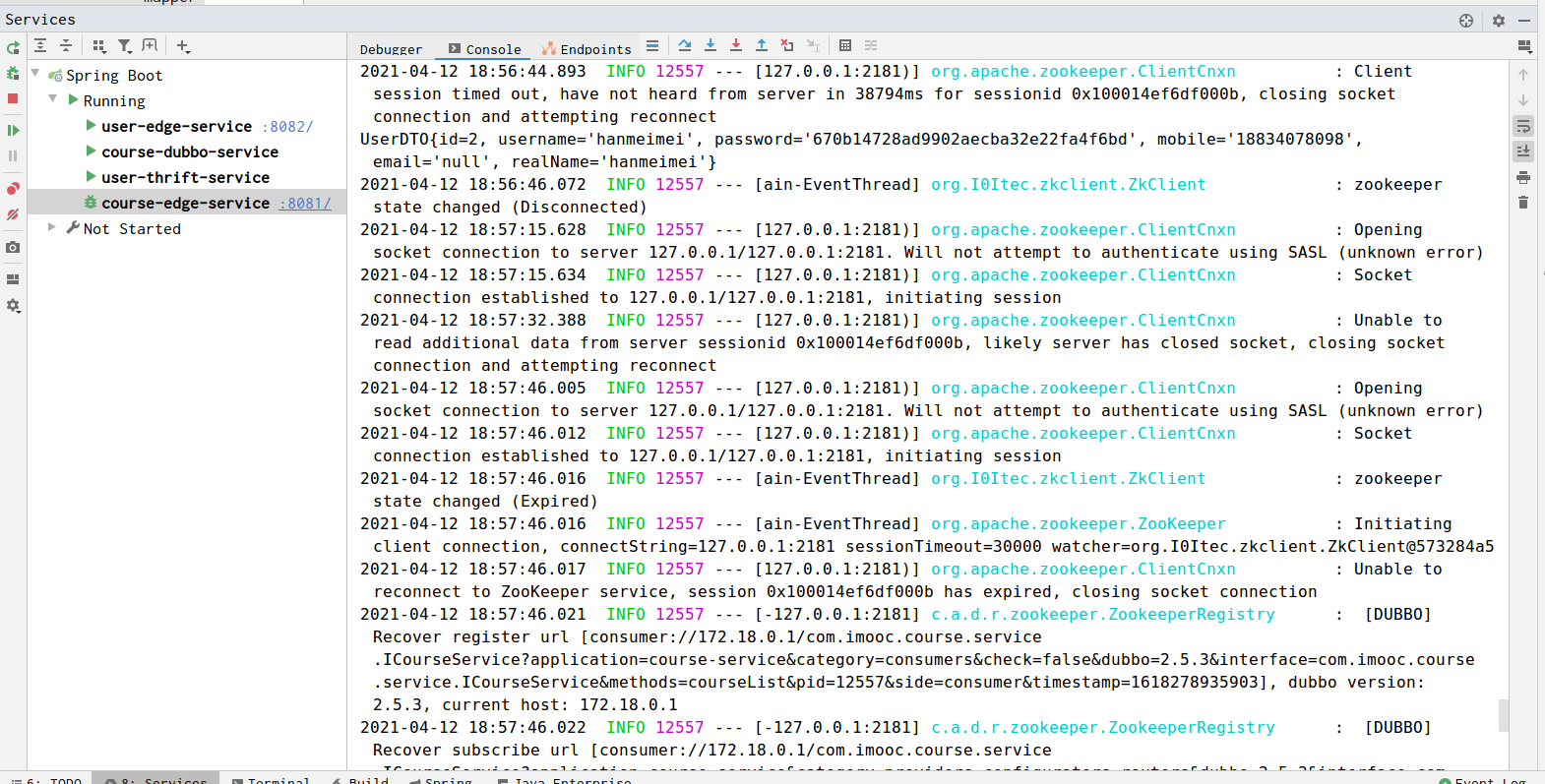Run to cursor icon
Screen dimensions: 1545x784
813,45
